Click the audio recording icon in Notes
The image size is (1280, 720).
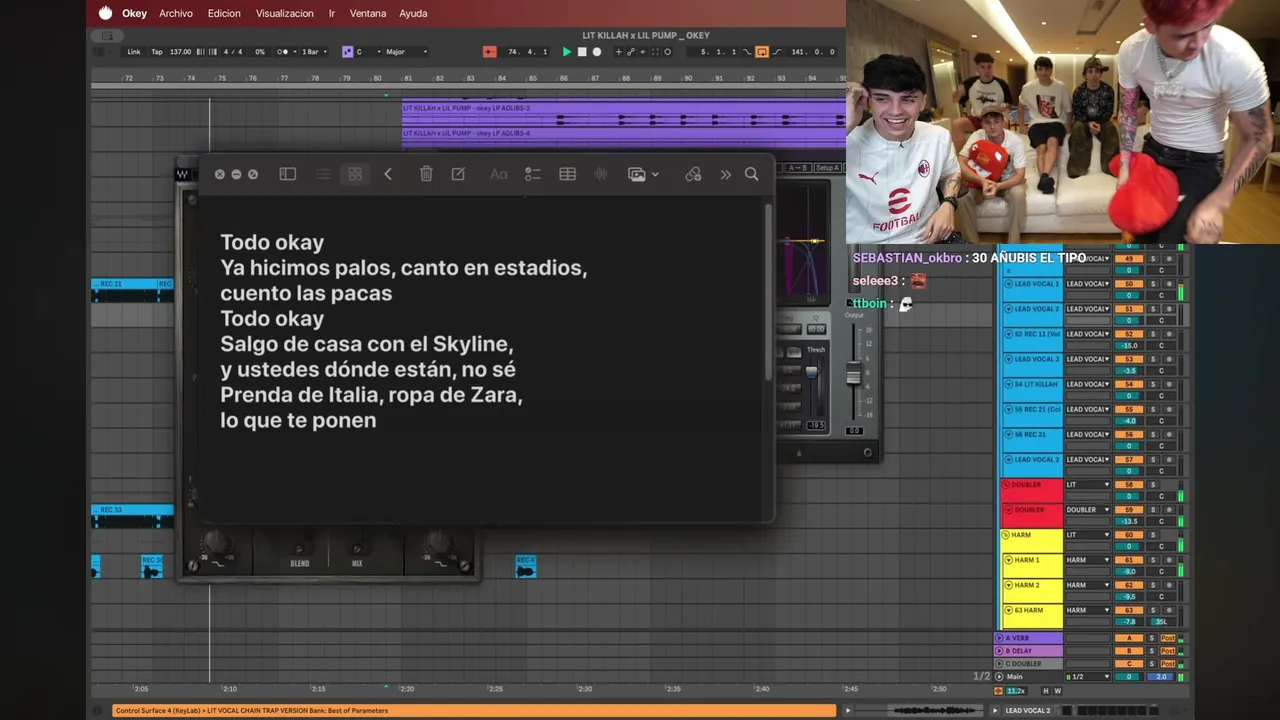tap(601, 174)
